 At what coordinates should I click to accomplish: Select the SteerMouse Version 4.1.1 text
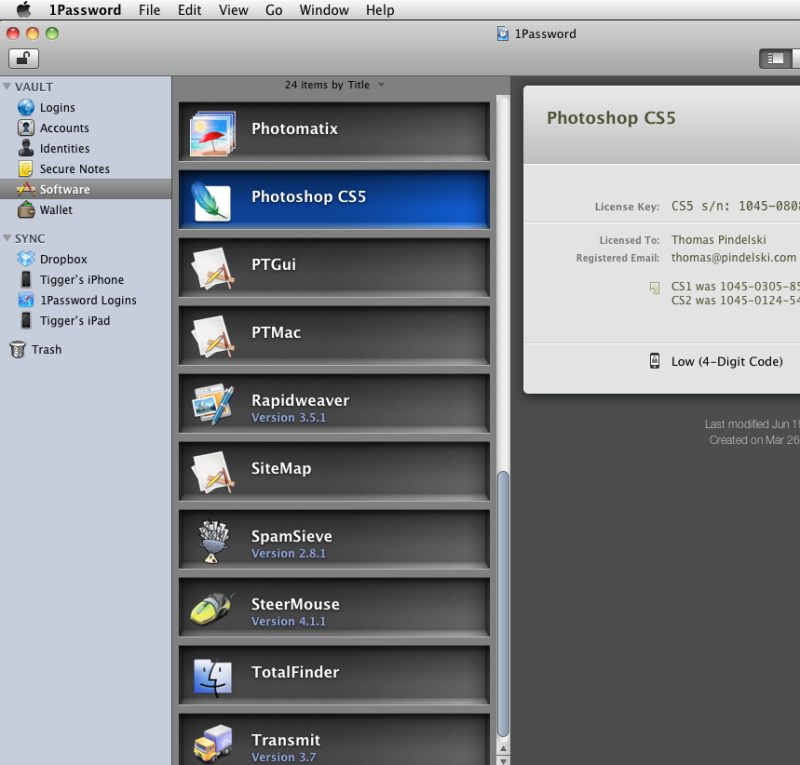[x=288, y=621]
